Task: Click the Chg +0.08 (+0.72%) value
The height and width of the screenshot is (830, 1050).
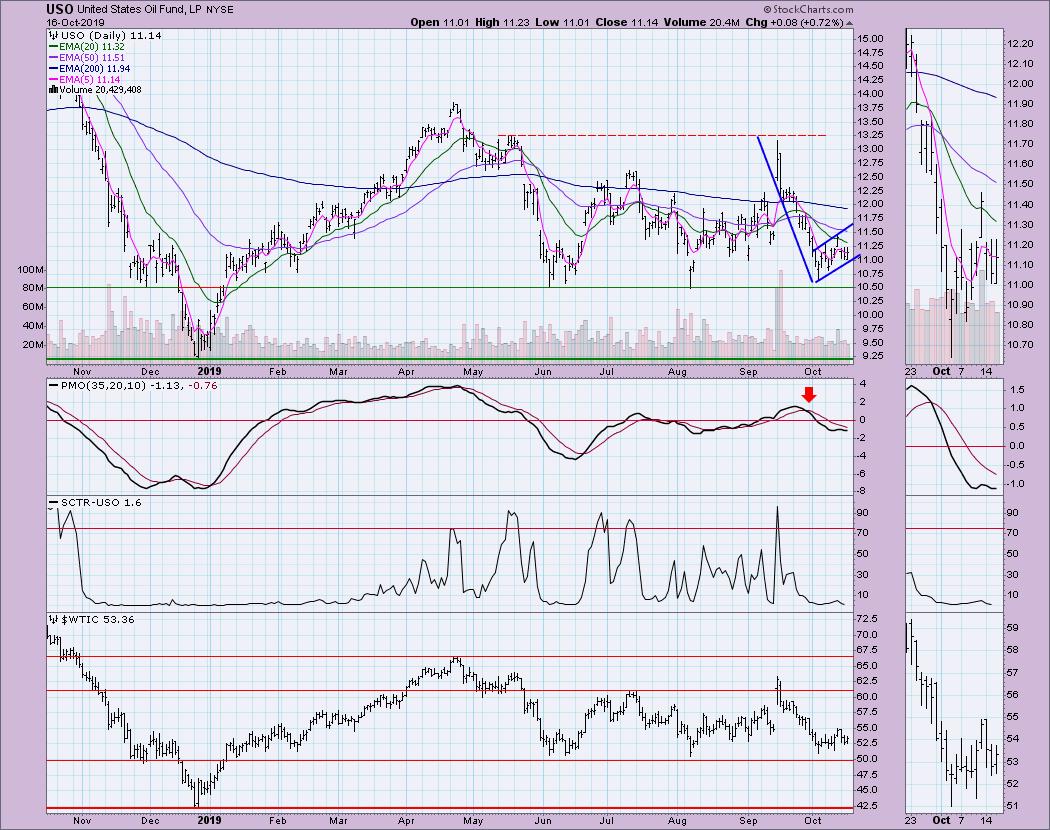Action: pyautogui.click(x=795, y=22)
